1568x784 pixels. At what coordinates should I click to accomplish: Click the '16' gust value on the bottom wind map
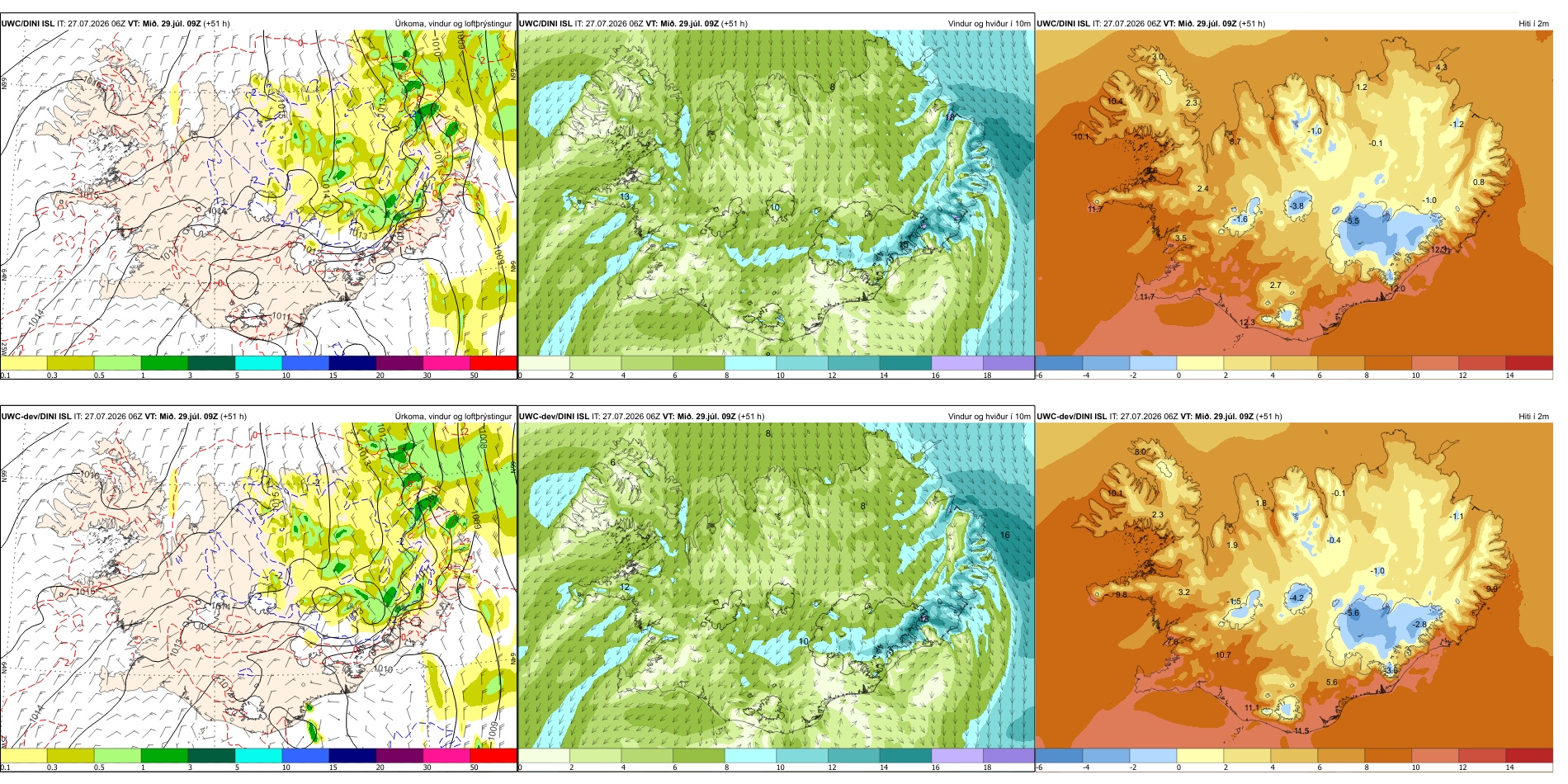(x=1005, y=535)
